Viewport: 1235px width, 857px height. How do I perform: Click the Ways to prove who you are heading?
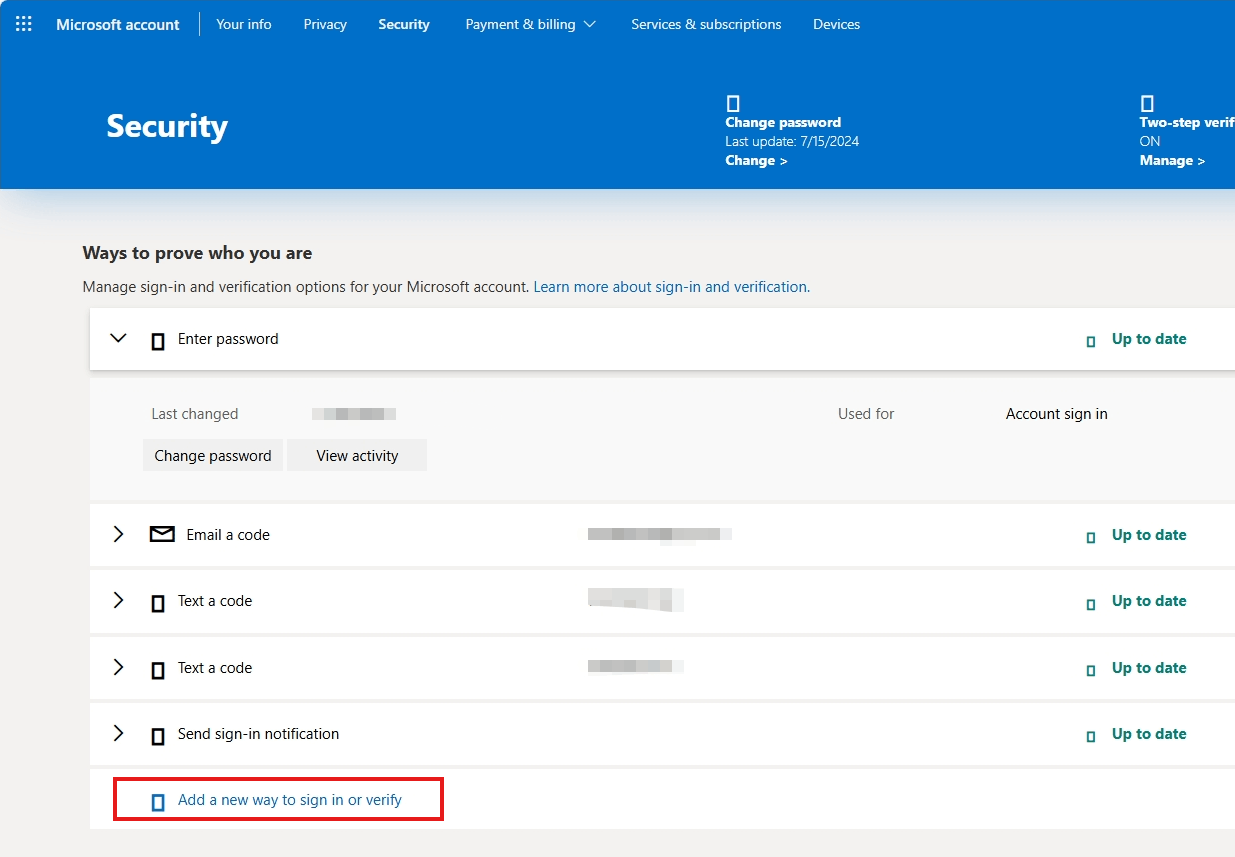(197, 253)
